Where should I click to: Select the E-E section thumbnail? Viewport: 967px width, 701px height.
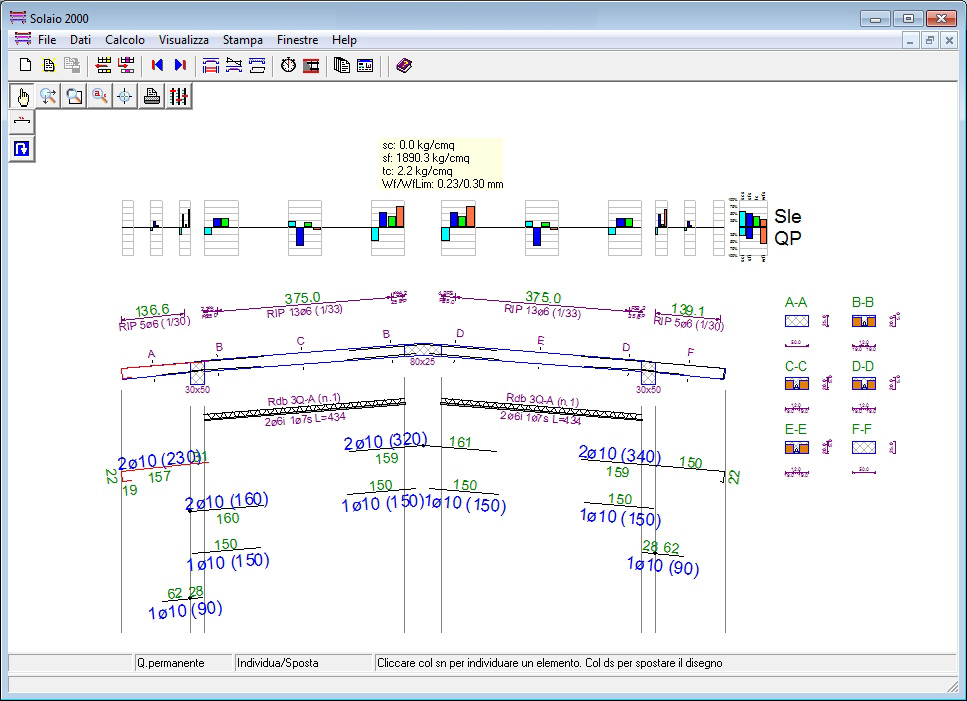pyautogui.click(x=796, y=448)
